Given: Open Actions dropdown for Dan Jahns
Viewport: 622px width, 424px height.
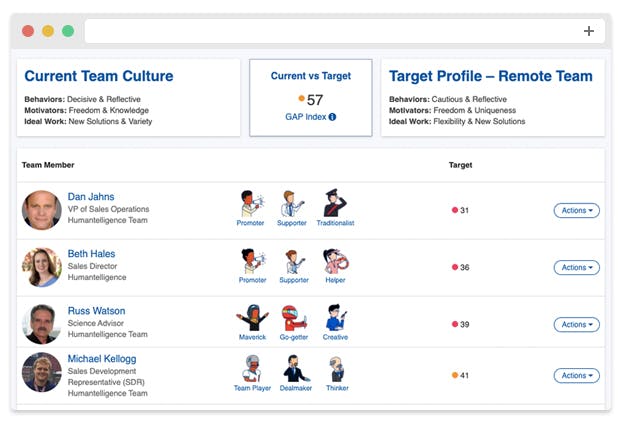Looking at the screenshot, I should tap(576, 210).
